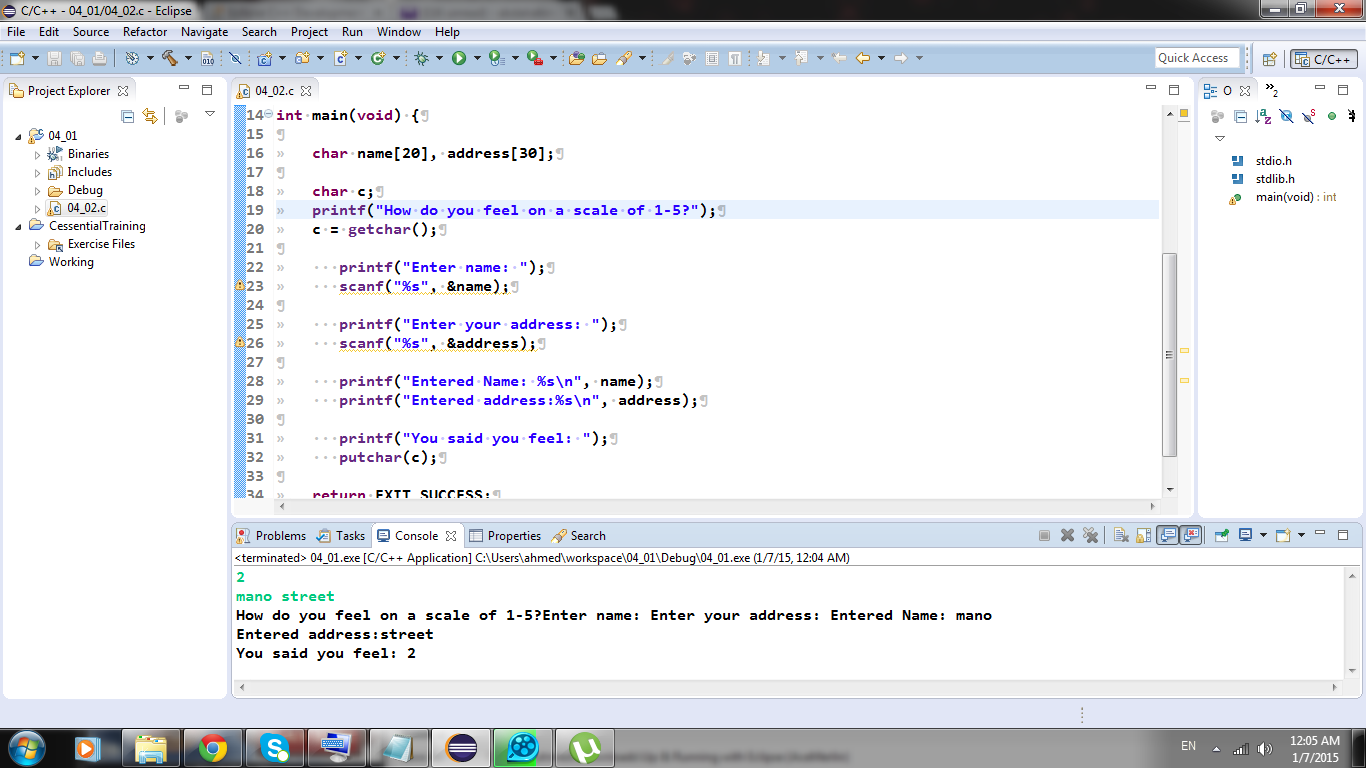The image size is (1366, 768).
Task: Toggle Scroll Lock in the Console
Action: pos(1143,536)
